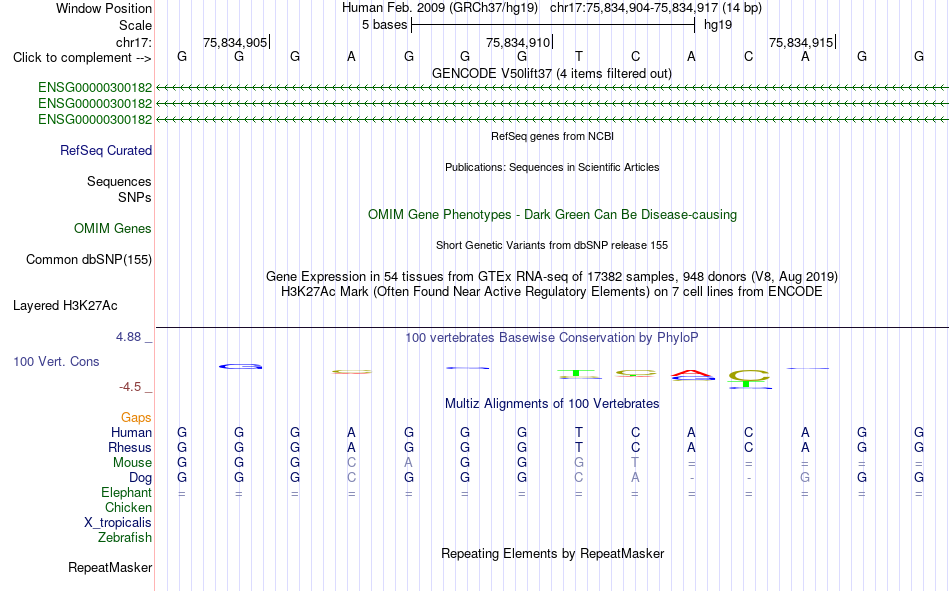This screenshot has width=950, height=591.
Task: Click the 4.88 PhyloP upper limit
Action: click(128, 337)
